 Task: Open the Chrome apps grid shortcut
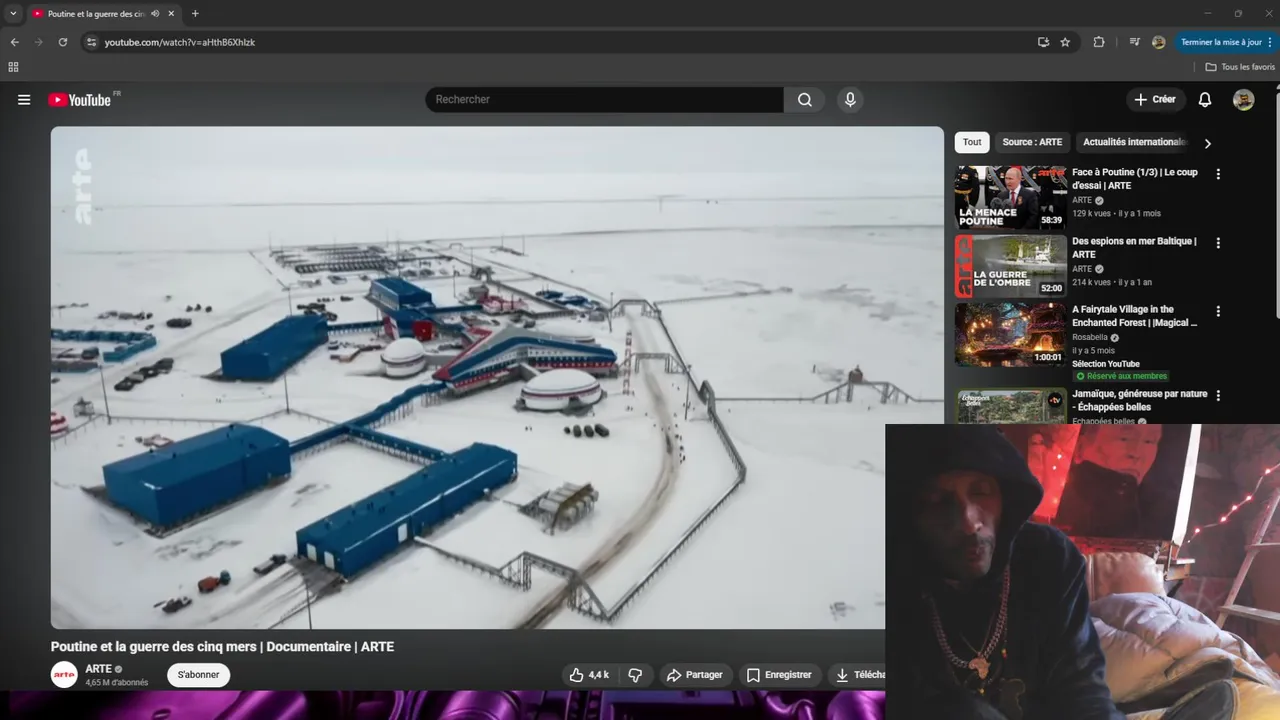13,67
